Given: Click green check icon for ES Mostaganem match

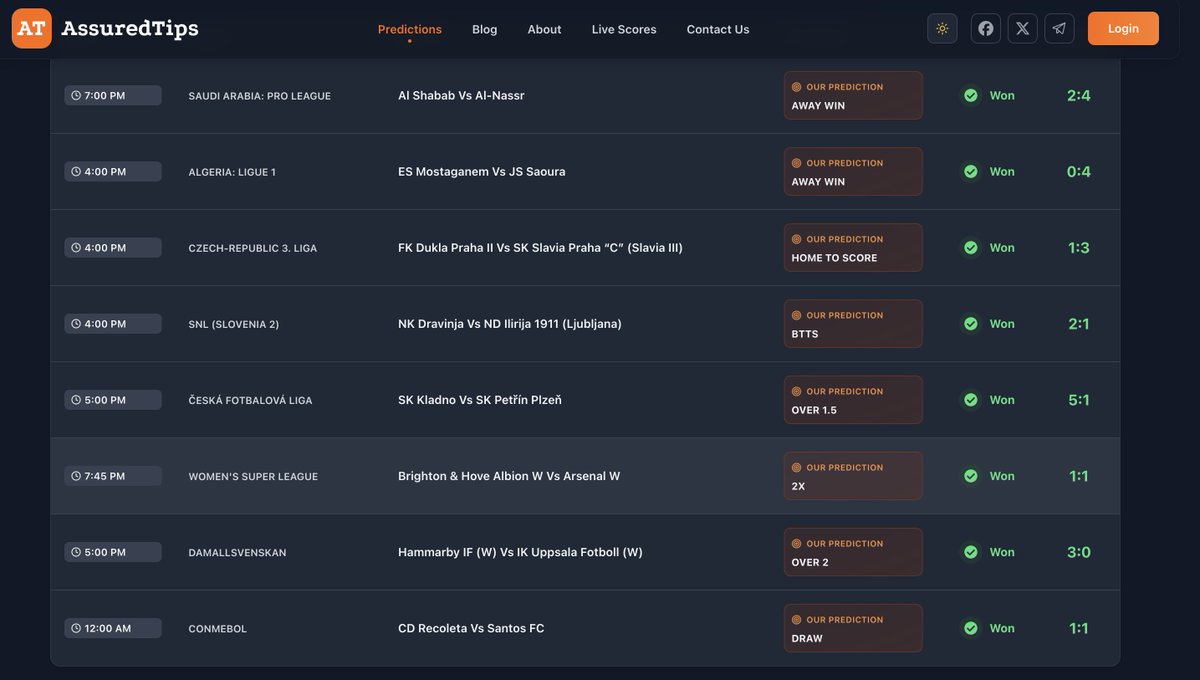Looking at the screenshot, I should (x=970, y=172).
